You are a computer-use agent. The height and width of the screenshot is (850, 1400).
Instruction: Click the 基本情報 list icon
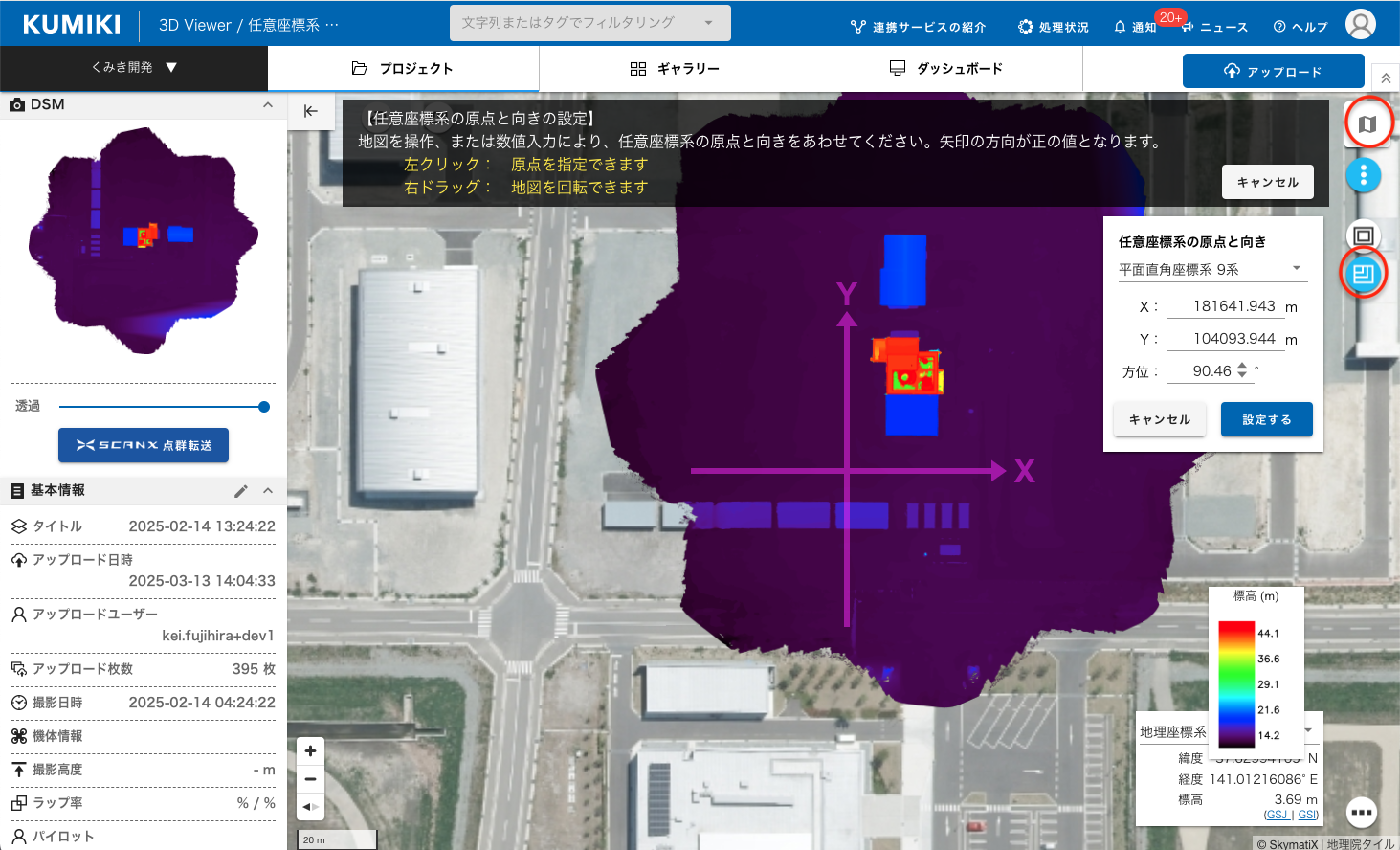point(17,491)
